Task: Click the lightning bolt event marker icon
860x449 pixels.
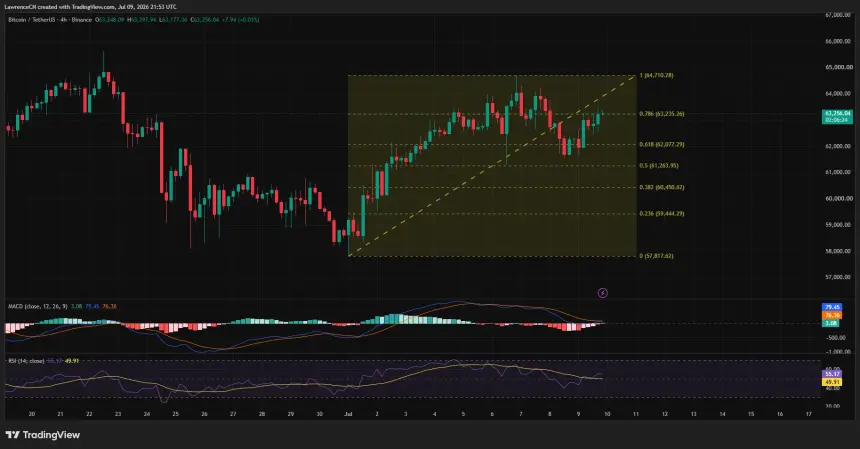Action: coord(602,293)
